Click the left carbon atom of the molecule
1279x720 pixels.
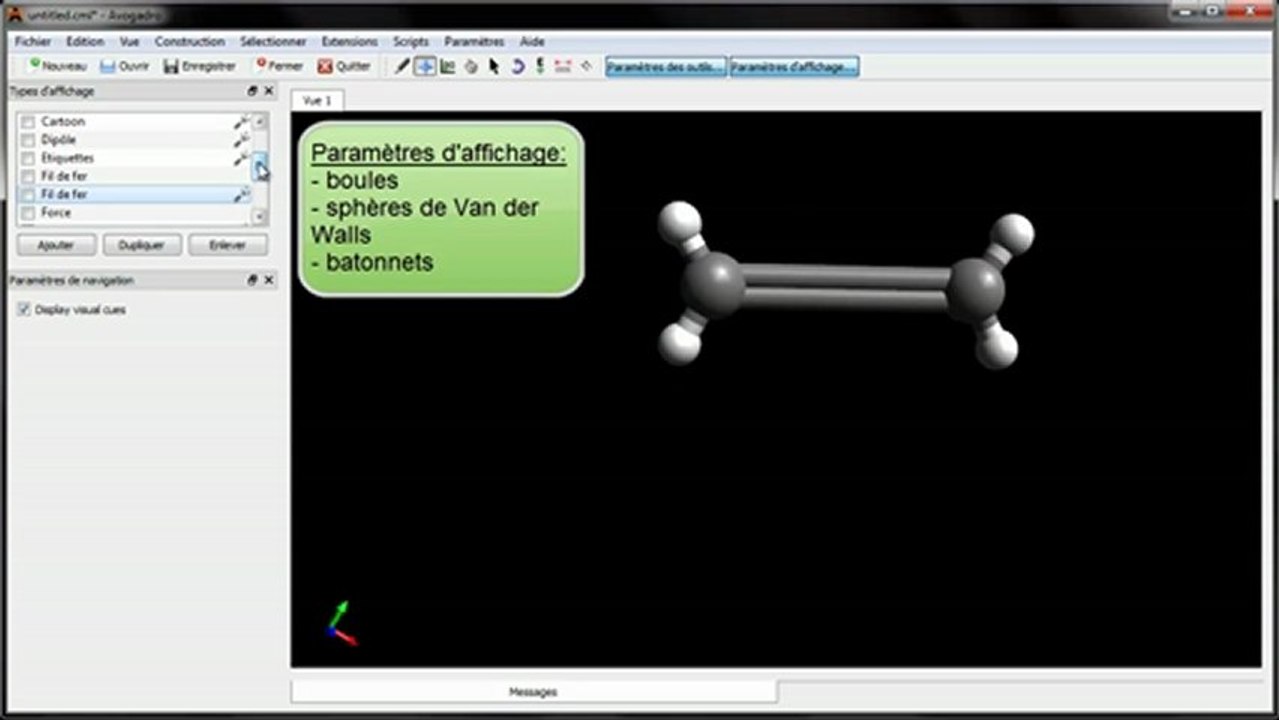(x=714, y=287)
